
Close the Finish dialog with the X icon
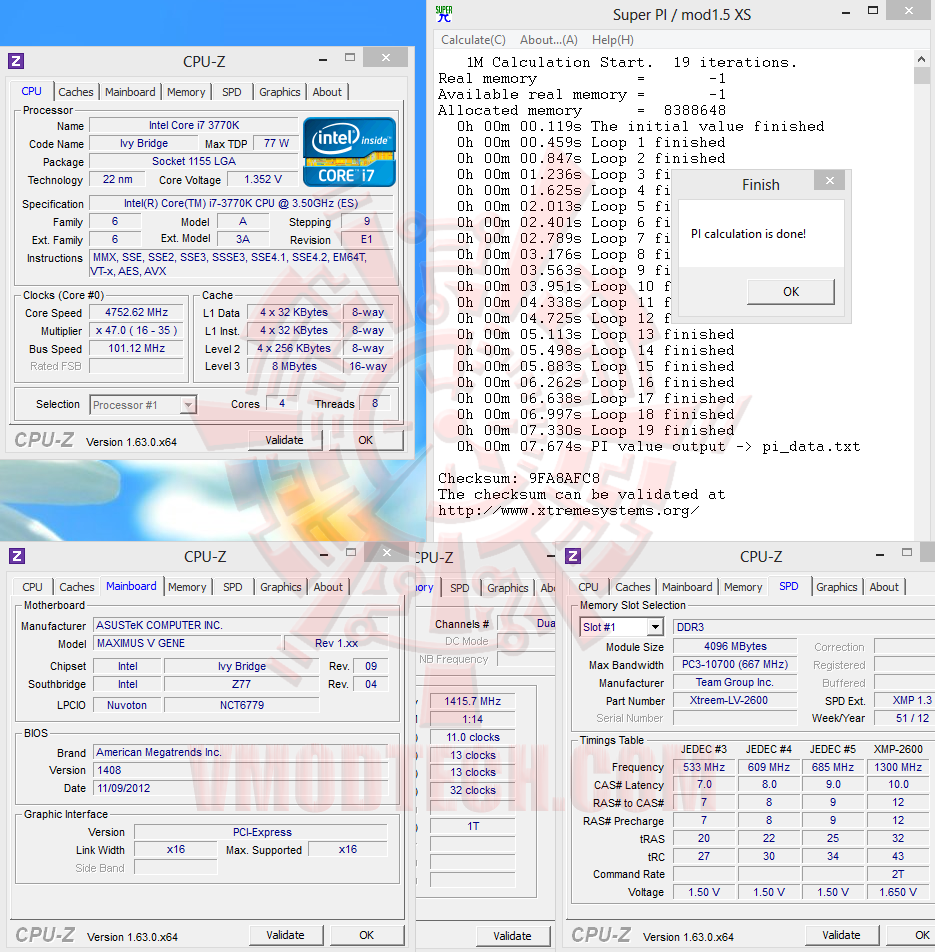(830, 180)
